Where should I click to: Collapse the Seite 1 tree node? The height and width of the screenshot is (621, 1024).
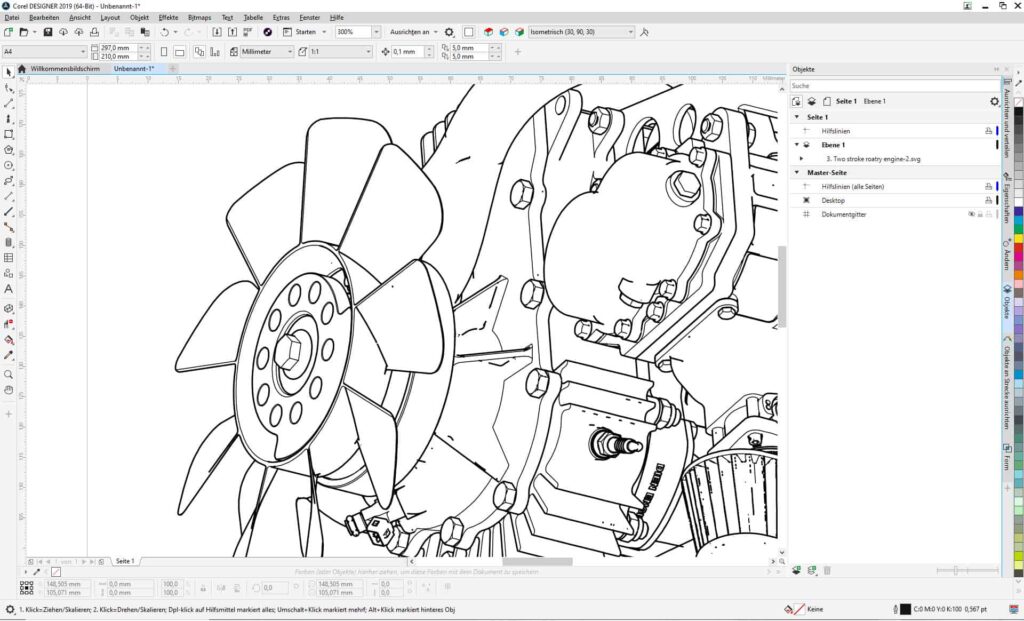pyautogui.click(x=797, y=117)
